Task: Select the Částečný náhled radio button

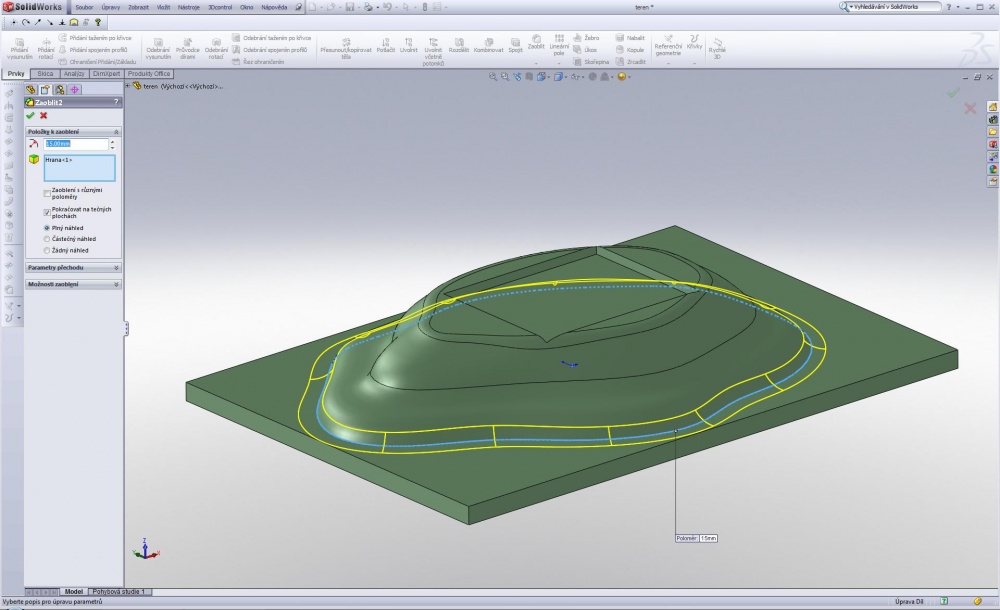Action: [47, 239]
